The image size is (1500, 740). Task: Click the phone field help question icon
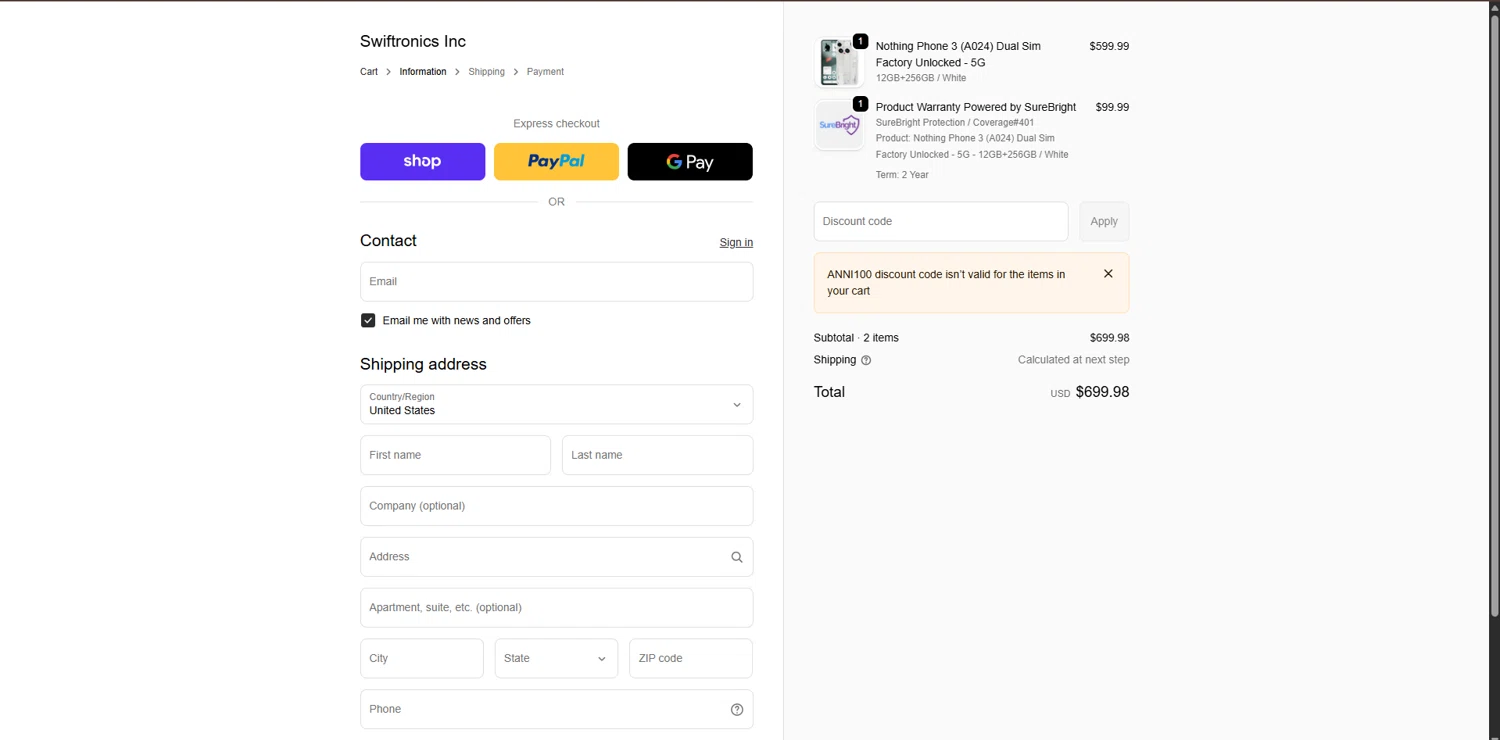point(737,710)
